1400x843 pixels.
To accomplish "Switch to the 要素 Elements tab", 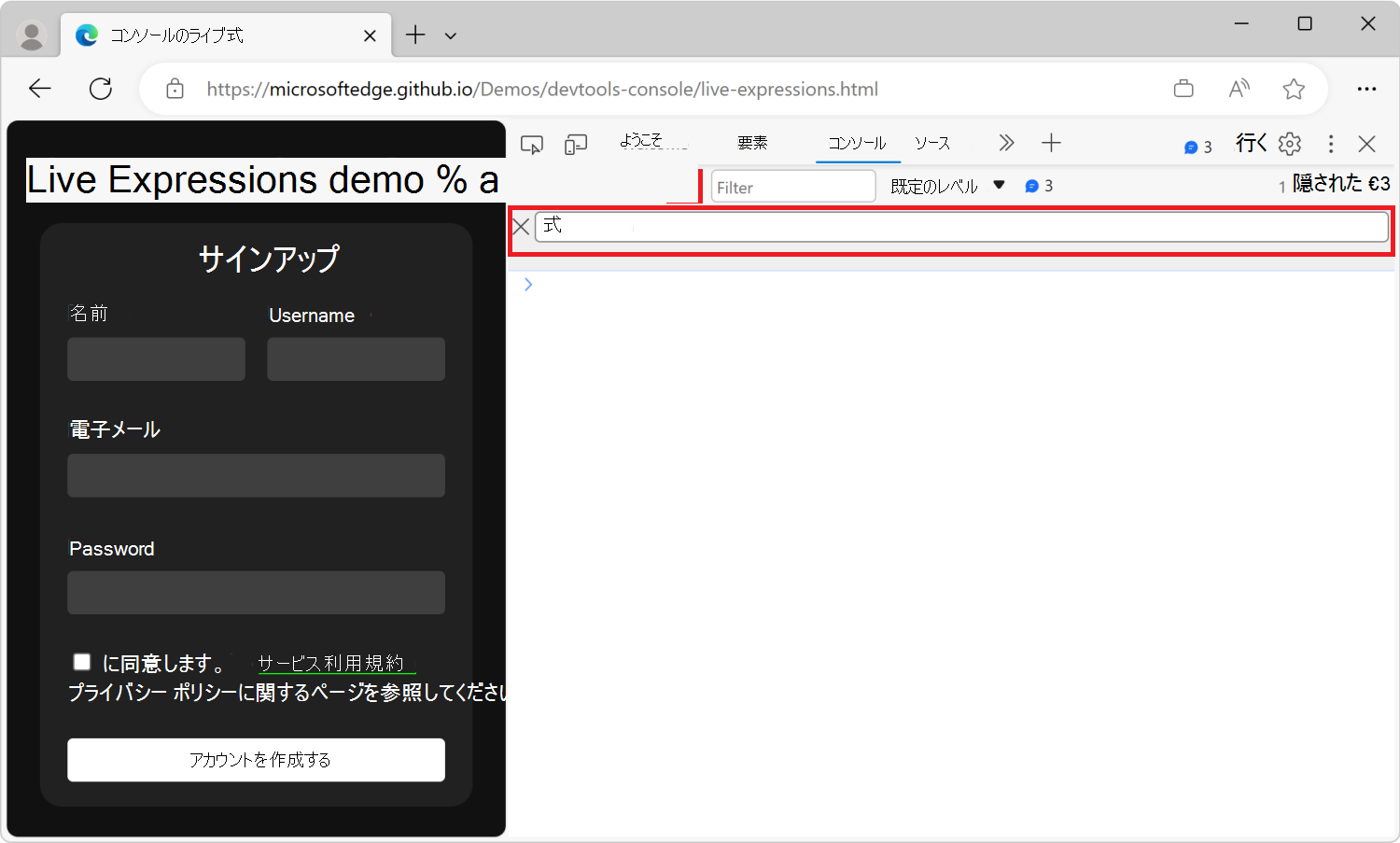I will click(752, 143).
